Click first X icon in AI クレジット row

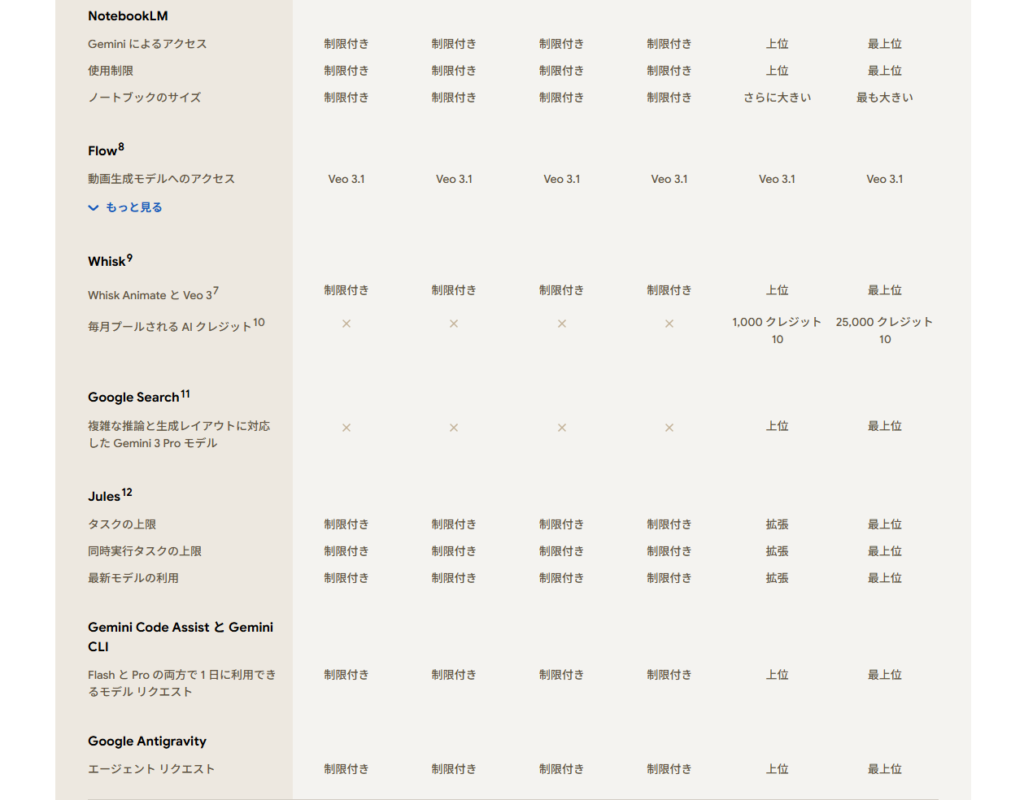tap(346, 324)
